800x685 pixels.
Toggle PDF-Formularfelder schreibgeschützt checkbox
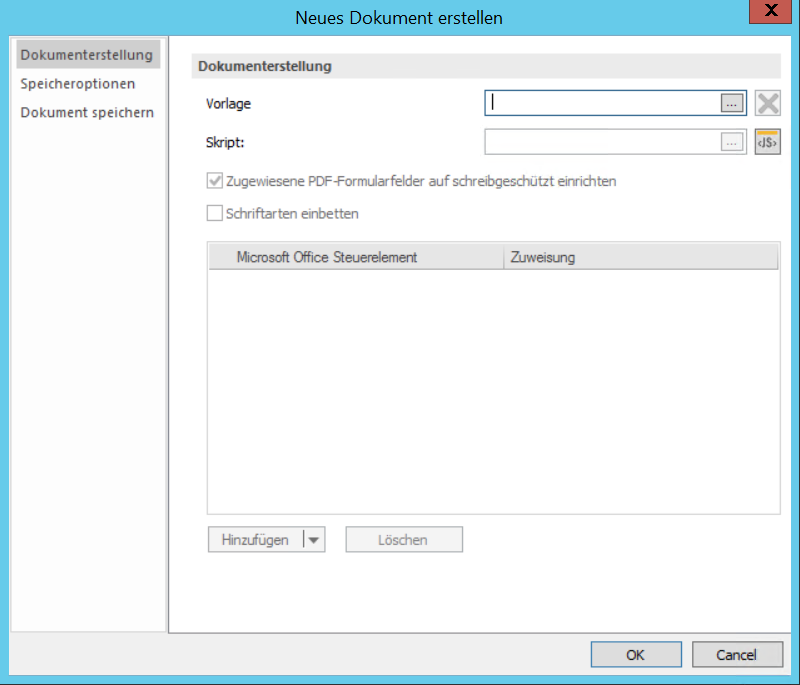(x=215, y=181)
